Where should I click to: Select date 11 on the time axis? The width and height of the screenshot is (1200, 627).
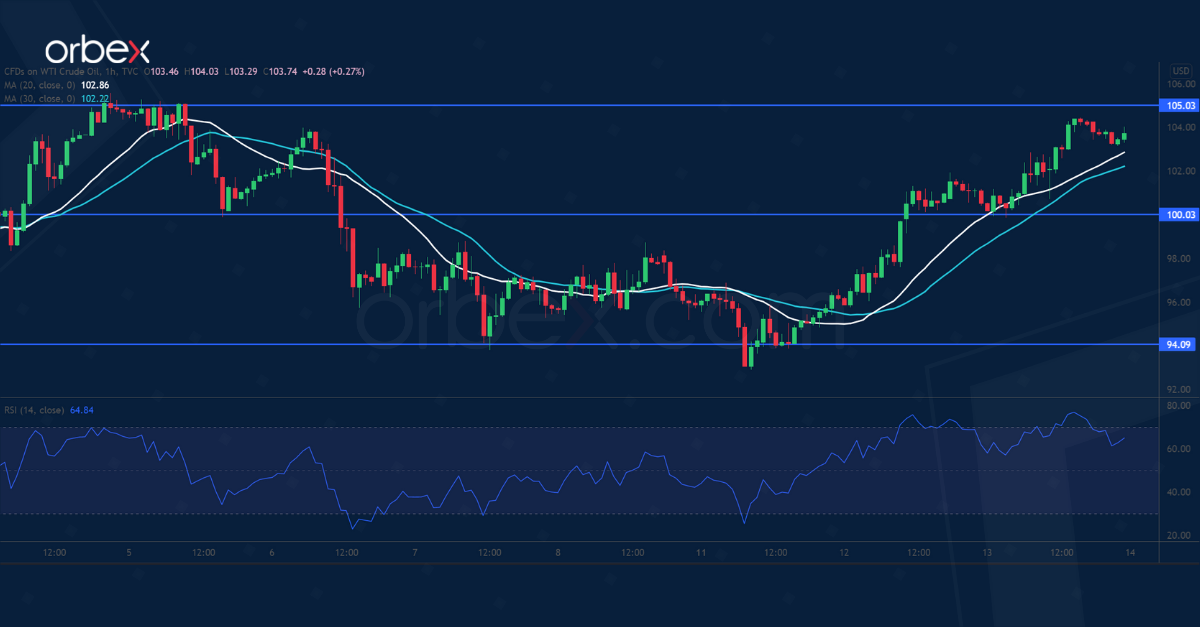701,553
